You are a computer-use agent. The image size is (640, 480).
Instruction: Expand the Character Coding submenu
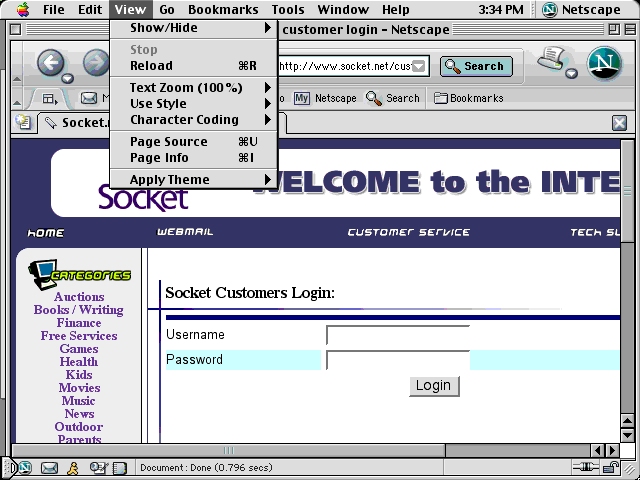tap(194, 120)
